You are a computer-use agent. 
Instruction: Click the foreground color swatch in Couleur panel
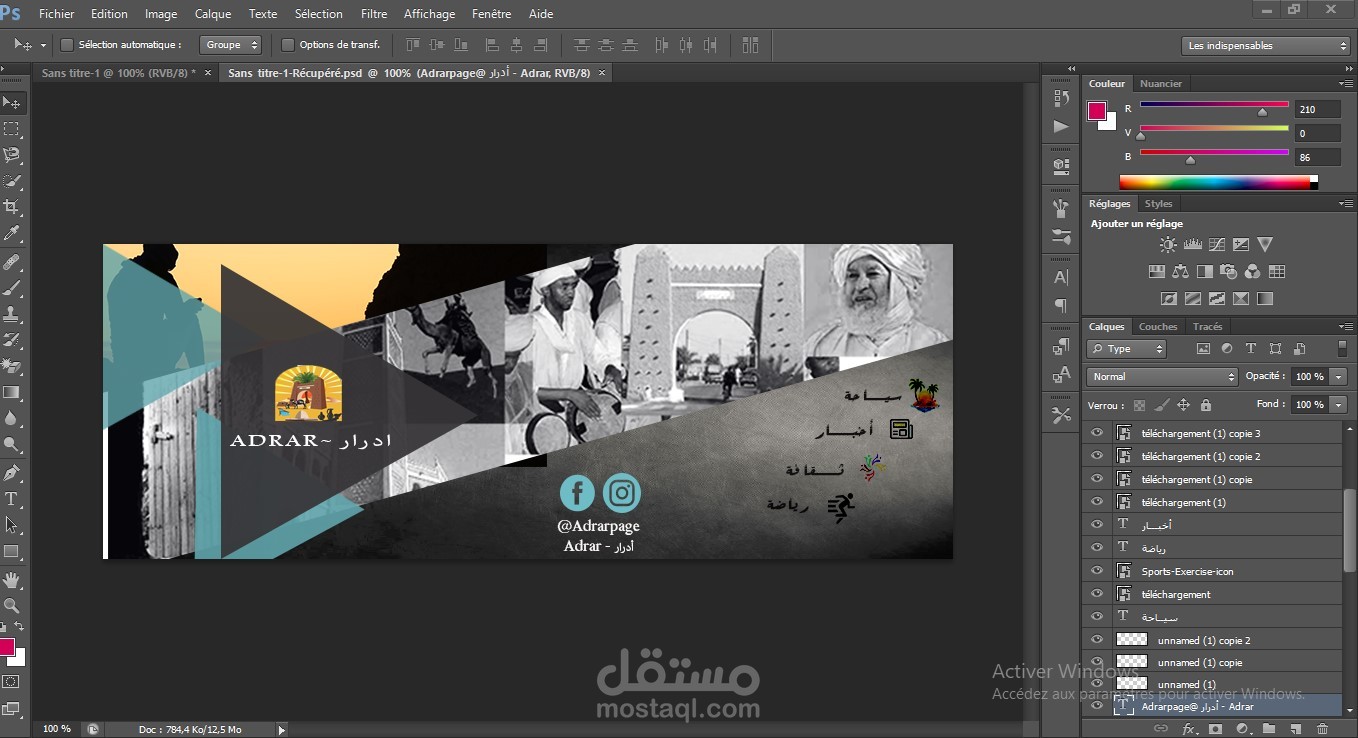[x=1097, y=110]
